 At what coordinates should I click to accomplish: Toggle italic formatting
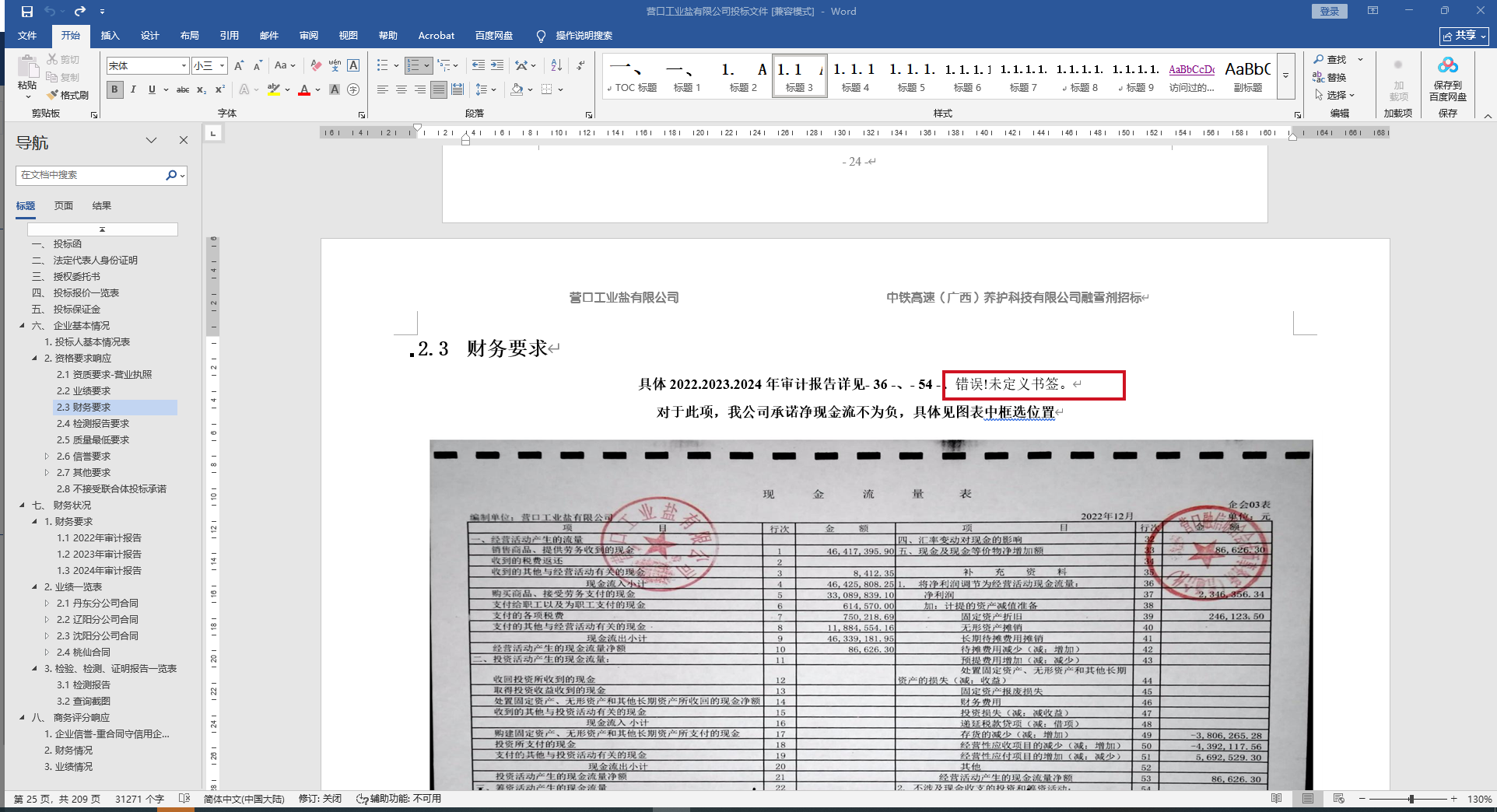[x=133, y=89]
